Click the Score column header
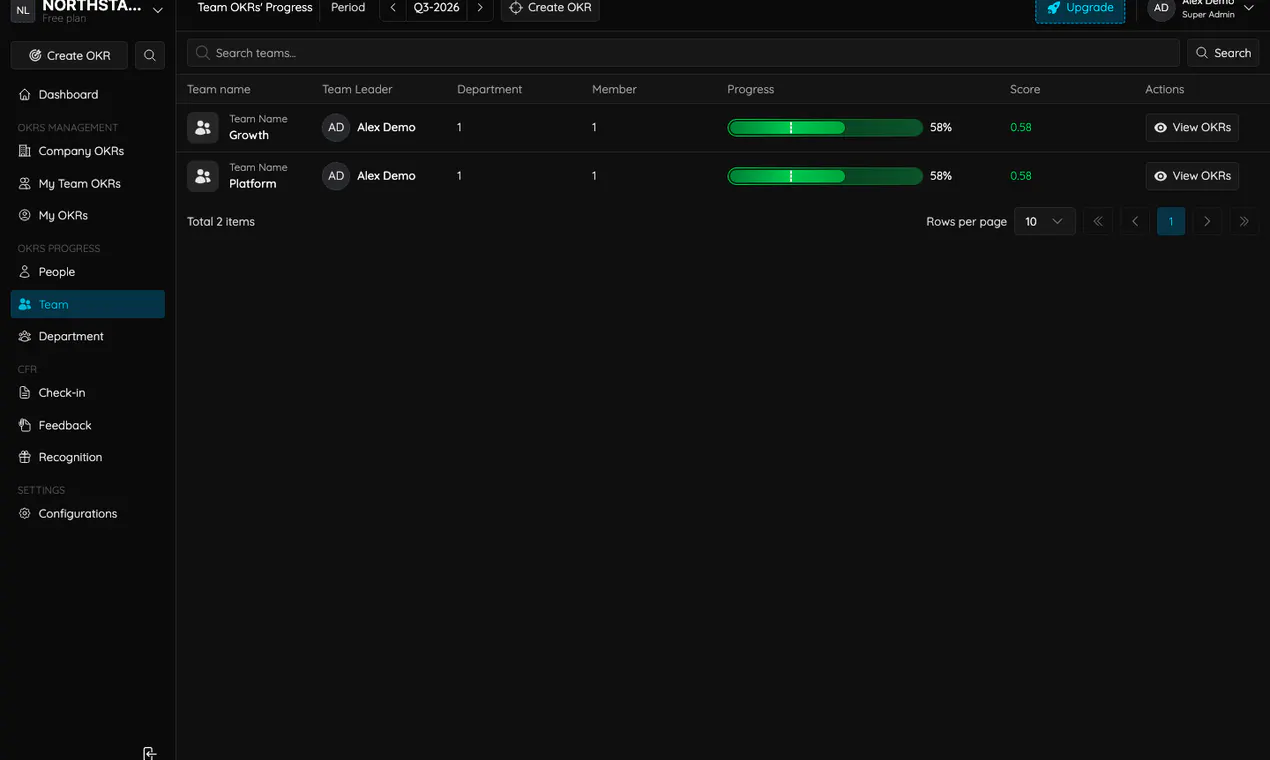 click(x=1025, y=89)
